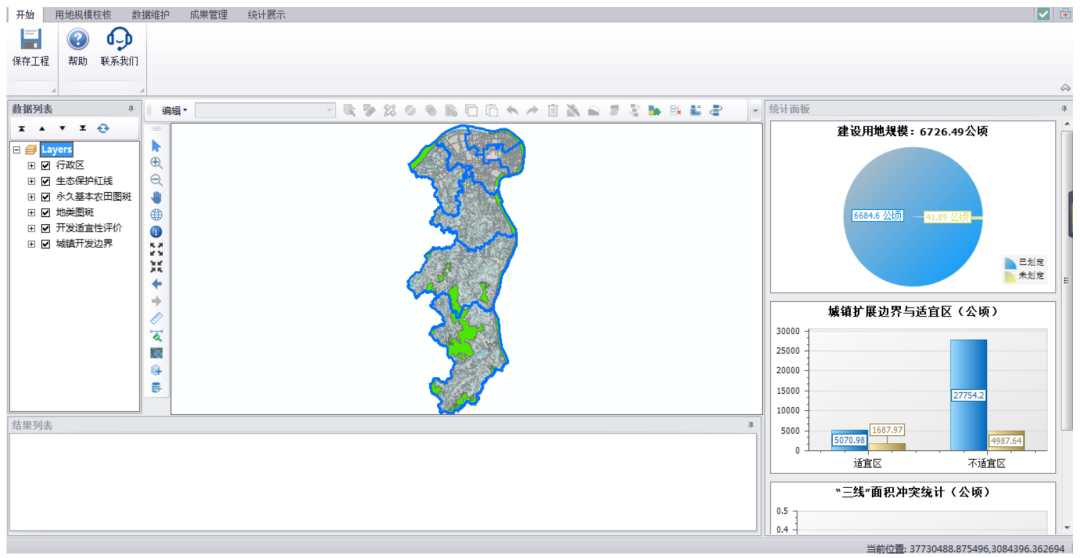
Task: Pin the 结果列表 panel
Action: (x=751, y=425)
